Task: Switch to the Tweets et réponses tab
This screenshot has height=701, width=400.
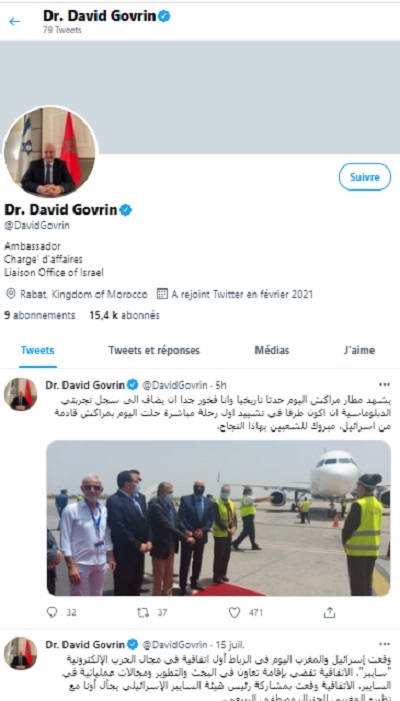Action: 154,350
